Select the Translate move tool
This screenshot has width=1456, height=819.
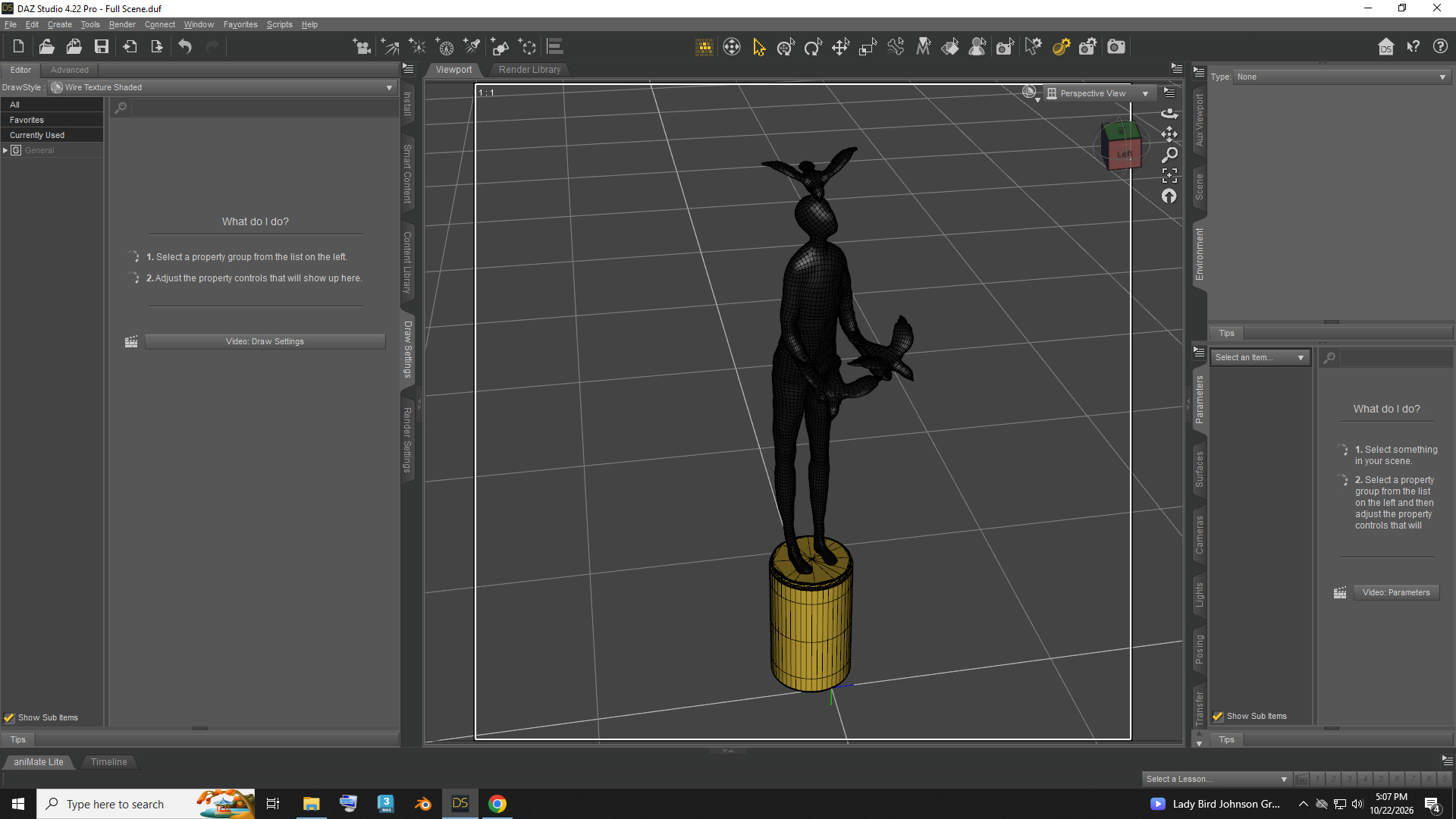[840, 47]
